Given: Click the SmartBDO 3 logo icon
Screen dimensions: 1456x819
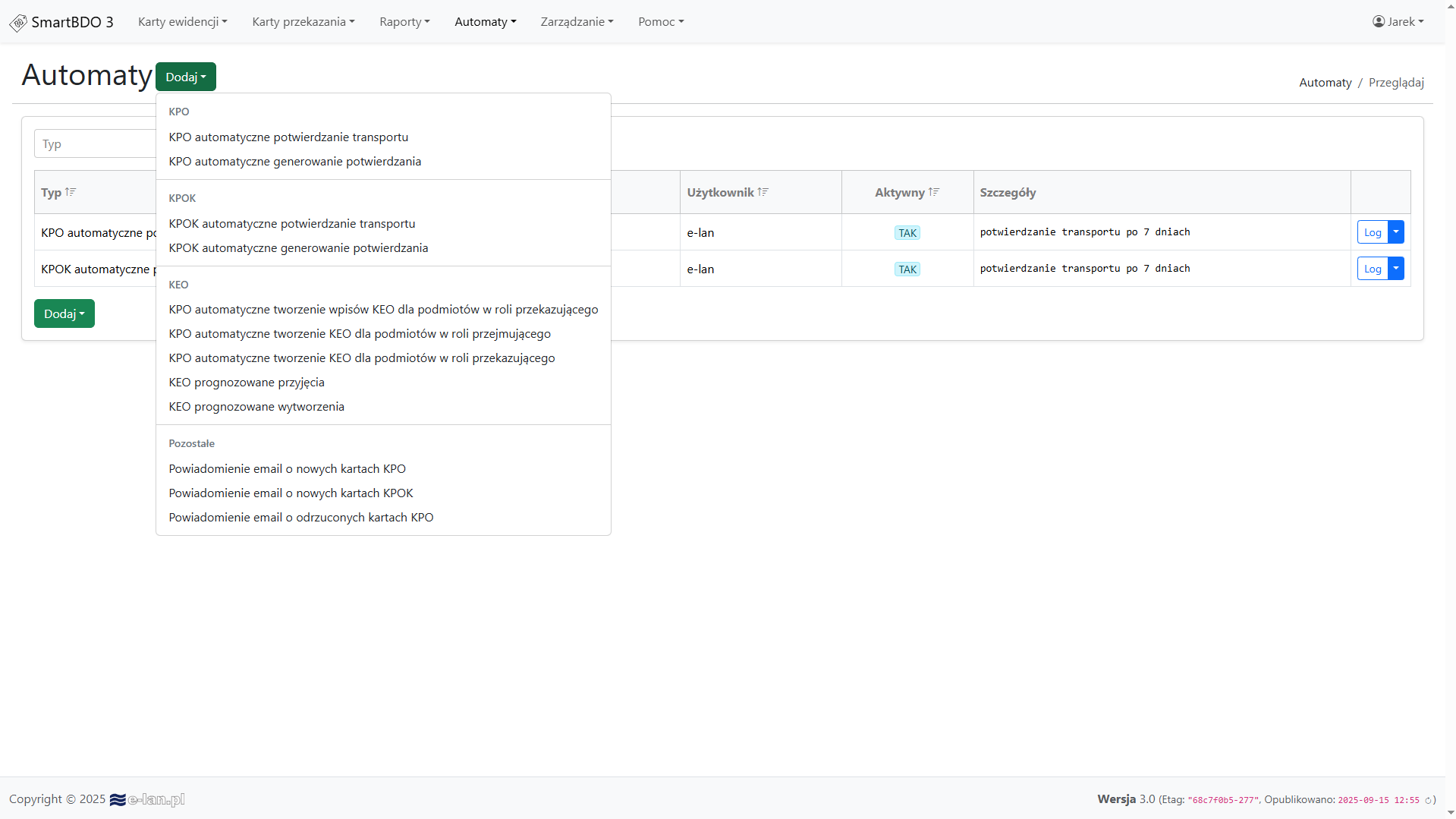Looking at the screenshot, I should click(x=17, y=23).
